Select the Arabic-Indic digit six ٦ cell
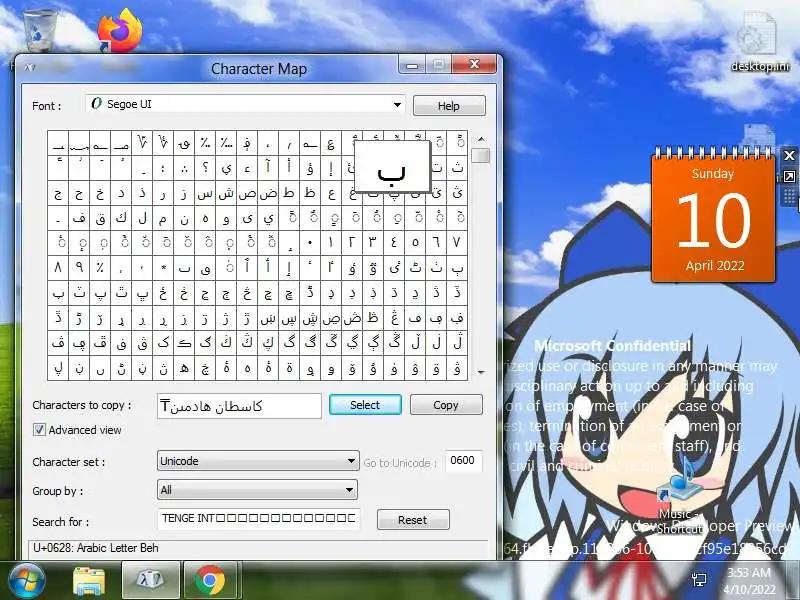Viewport: 800px width, 600px height. [436, 243]
